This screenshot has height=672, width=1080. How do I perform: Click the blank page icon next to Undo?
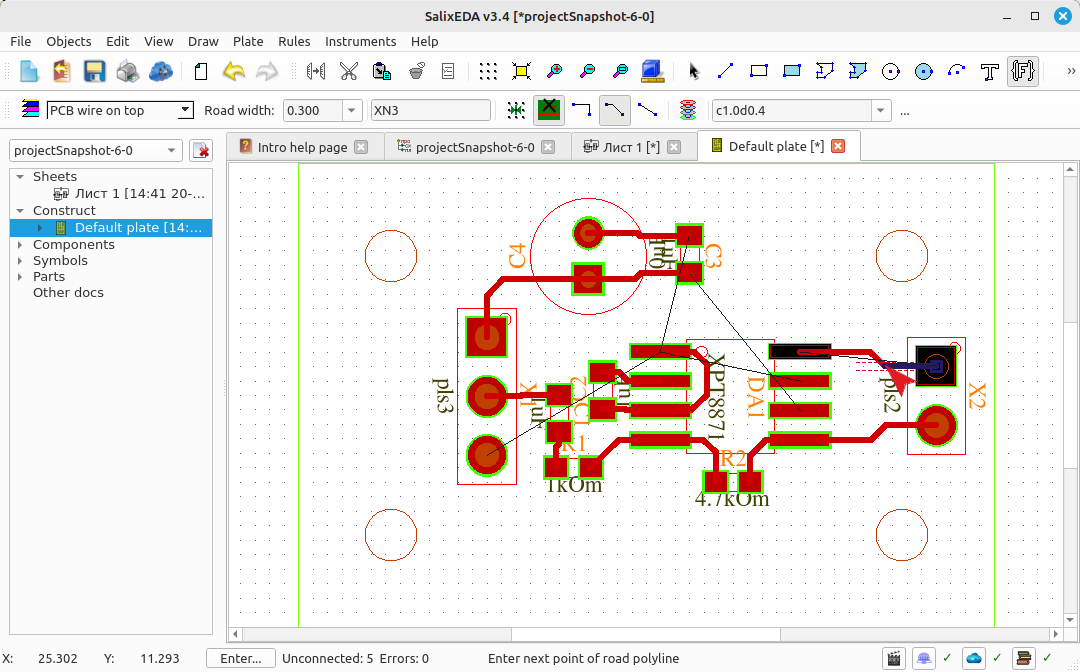tap(200, 71)
